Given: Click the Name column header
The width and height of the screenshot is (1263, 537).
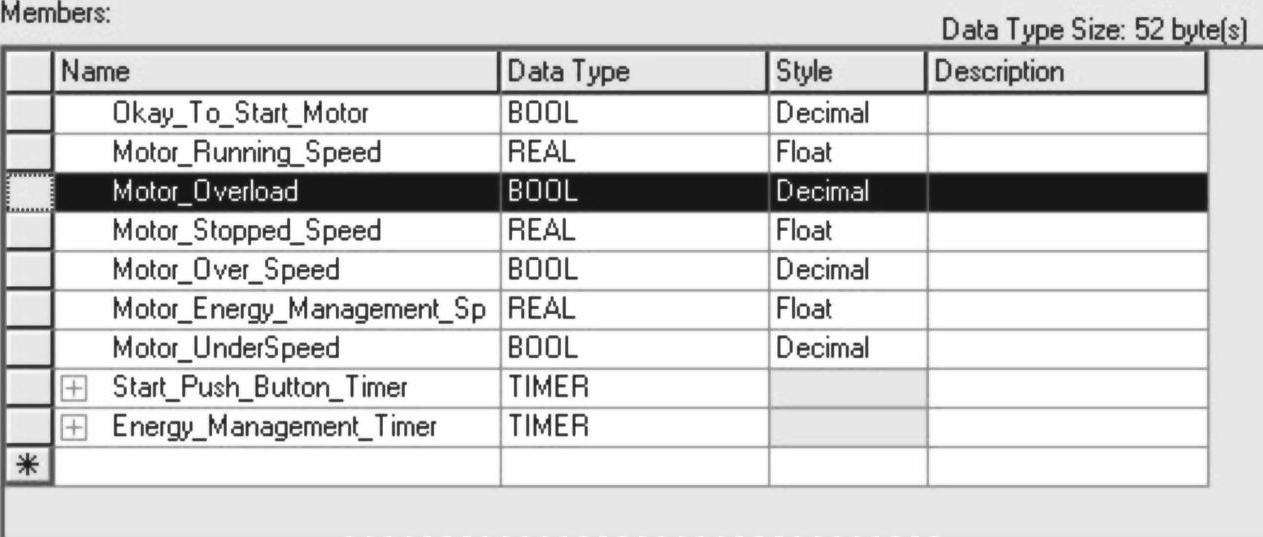Looking at the screenshot, I should click(x=276, y=72).
